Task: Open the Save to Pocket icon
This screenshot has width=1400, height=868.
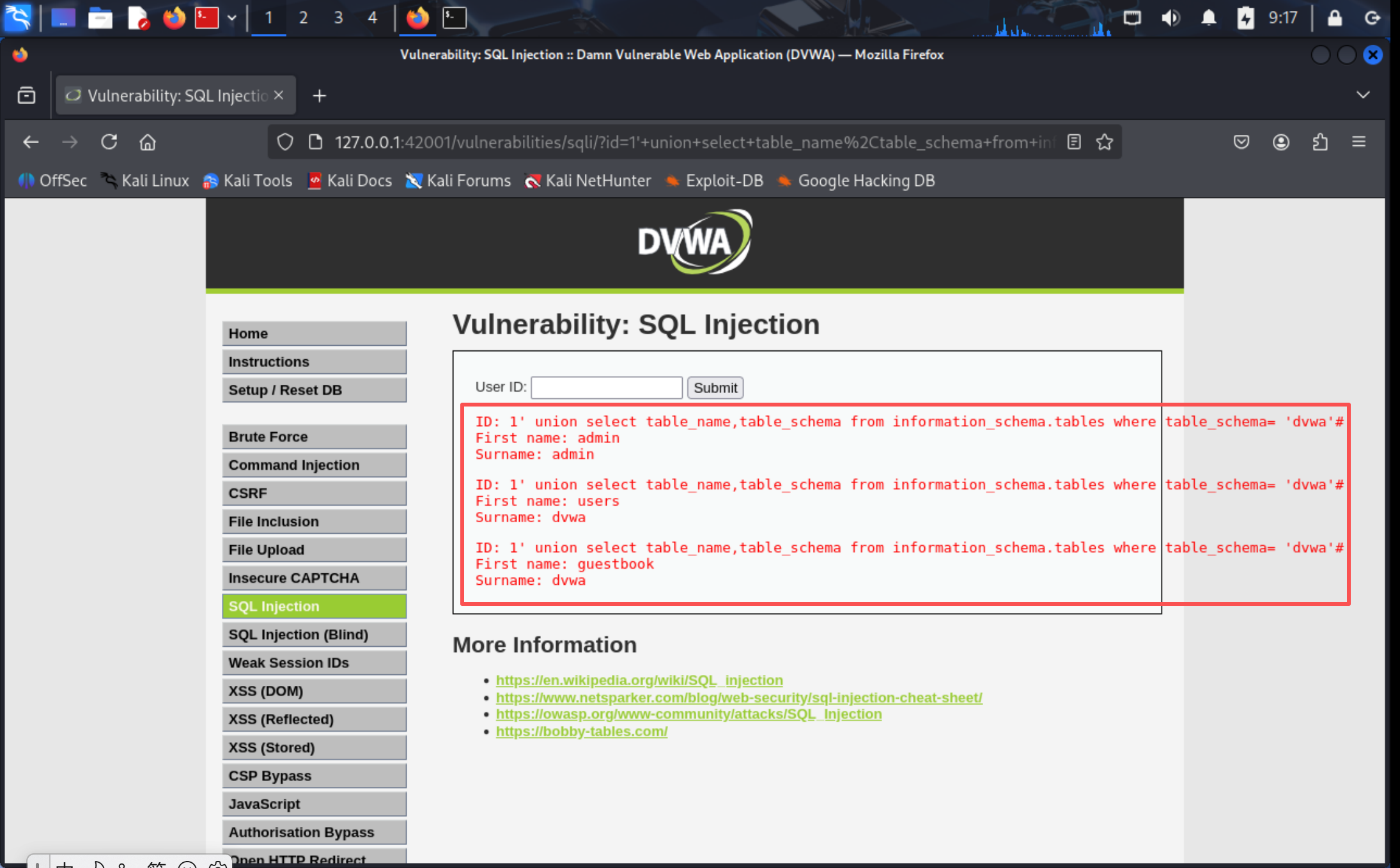Action: 1241,142
